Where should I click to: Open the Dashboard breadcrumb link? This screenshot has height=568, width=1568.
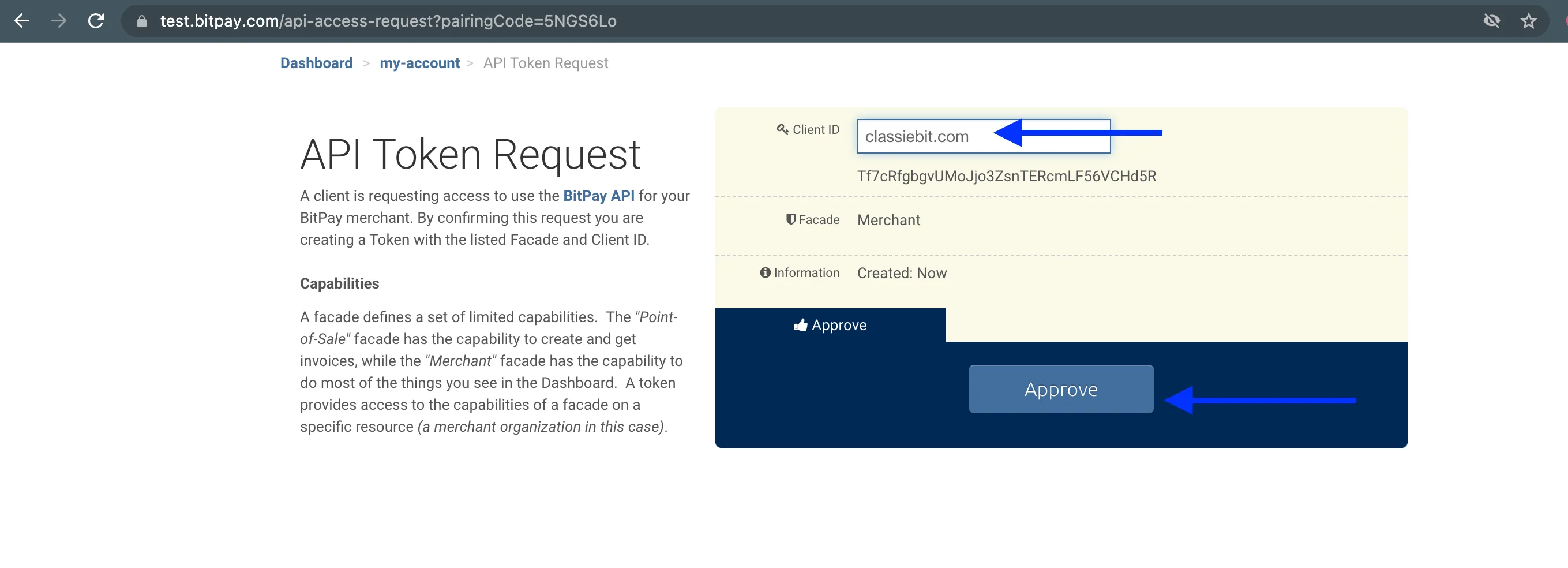pyautogui.click(x=316, y=63)
